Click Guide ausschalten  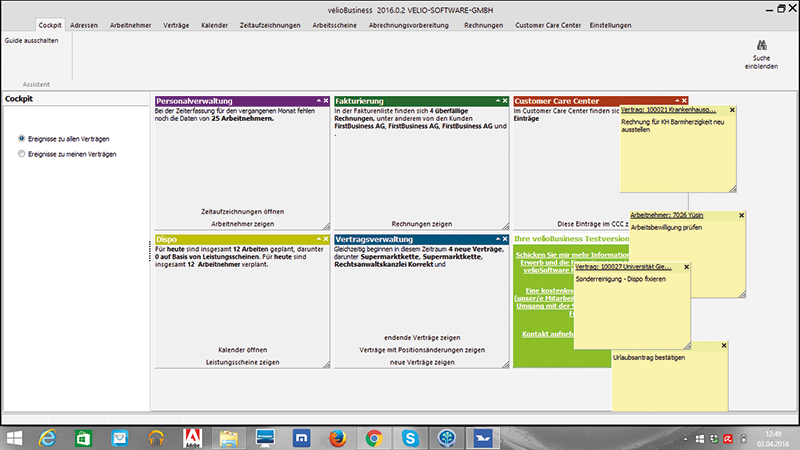point(32,40)
